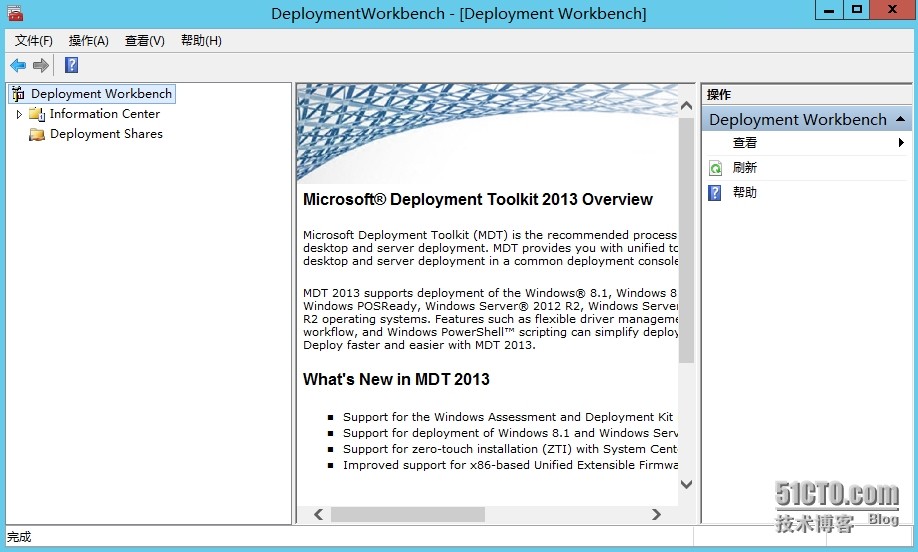Screen dimensions: 918x552
Task: Maximize the DeploymentWorkbench window
Action: pyautogui.click(x=857, y=10)
